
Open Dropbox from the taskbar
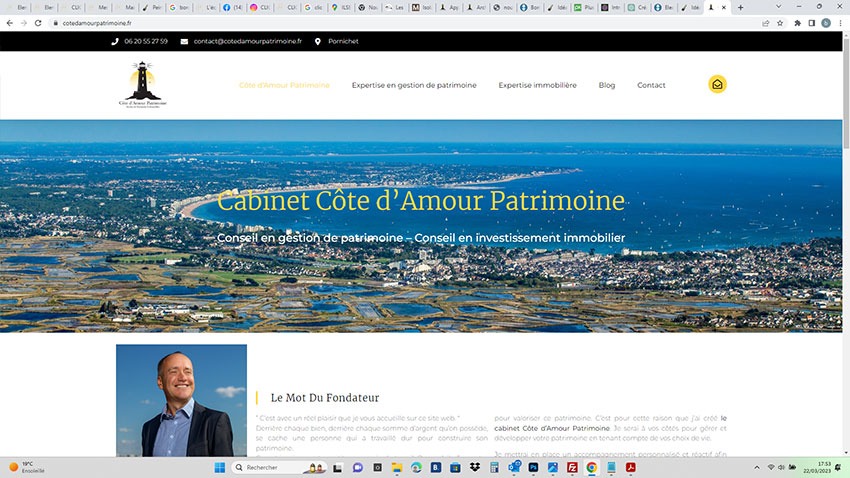click(x=475, y=468)
